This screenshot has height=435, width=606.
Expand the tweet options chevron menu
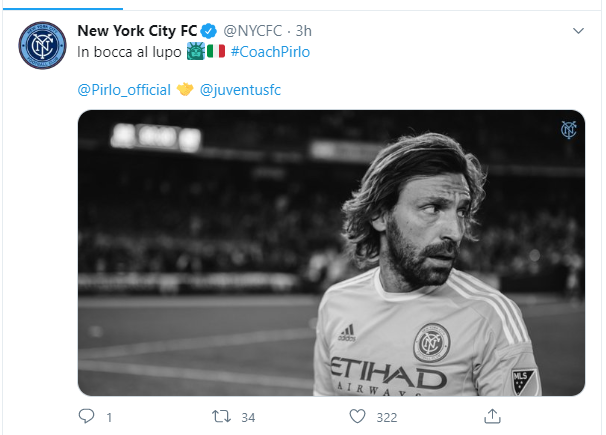pyautogui.click(x=578, y=31)
